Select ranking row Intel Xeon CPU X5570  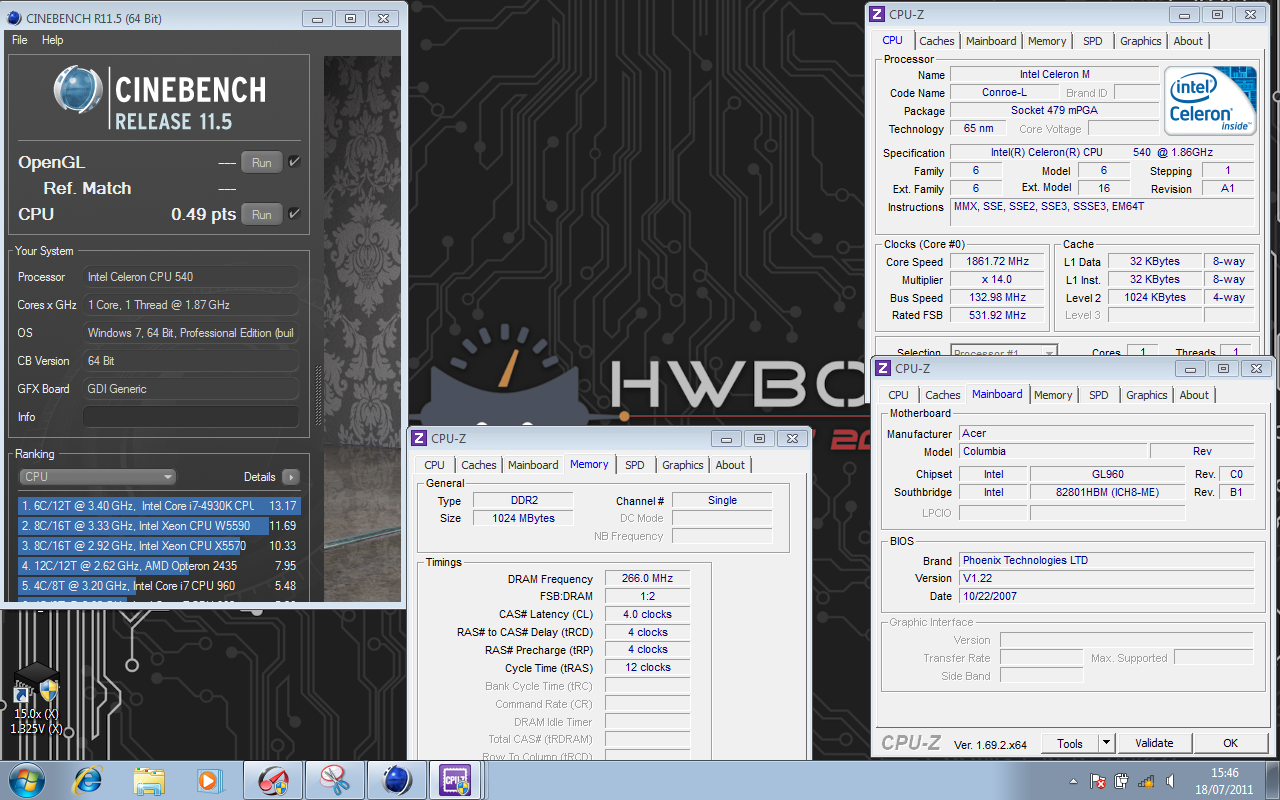pos(159,546)
